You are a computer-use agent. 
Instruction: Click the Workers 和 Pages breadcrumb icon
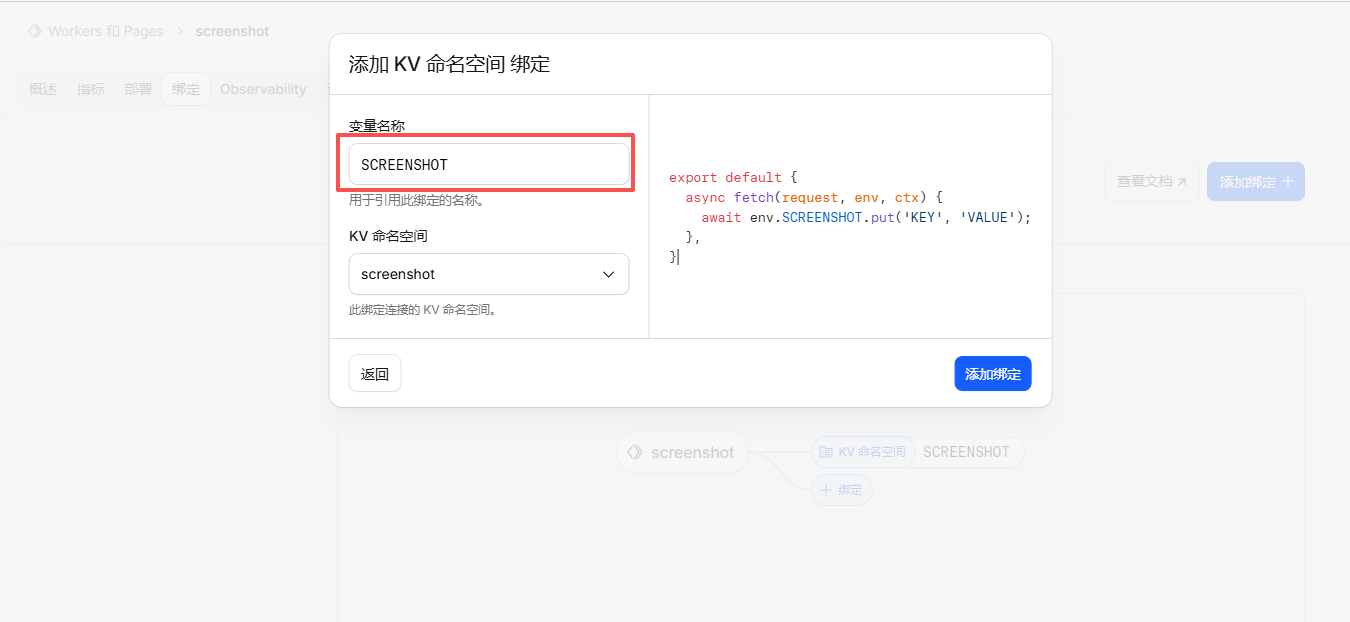(x=35, y=31)
